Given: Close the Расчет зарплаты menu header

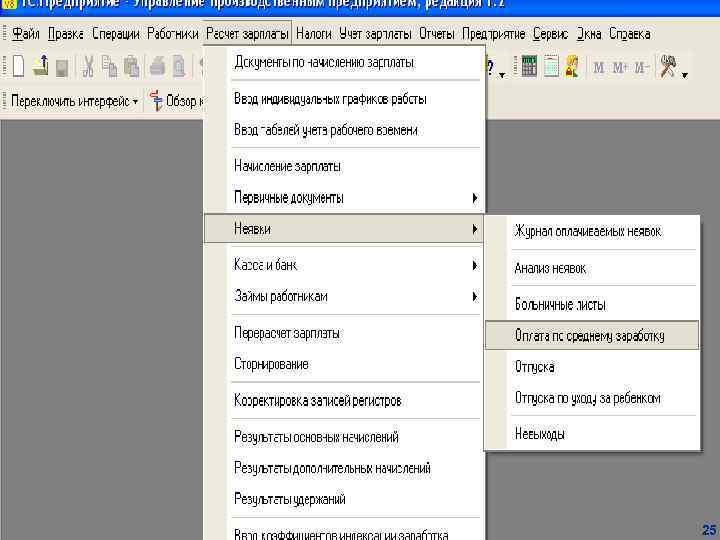Looking at the screenshot, I should 247,34.
